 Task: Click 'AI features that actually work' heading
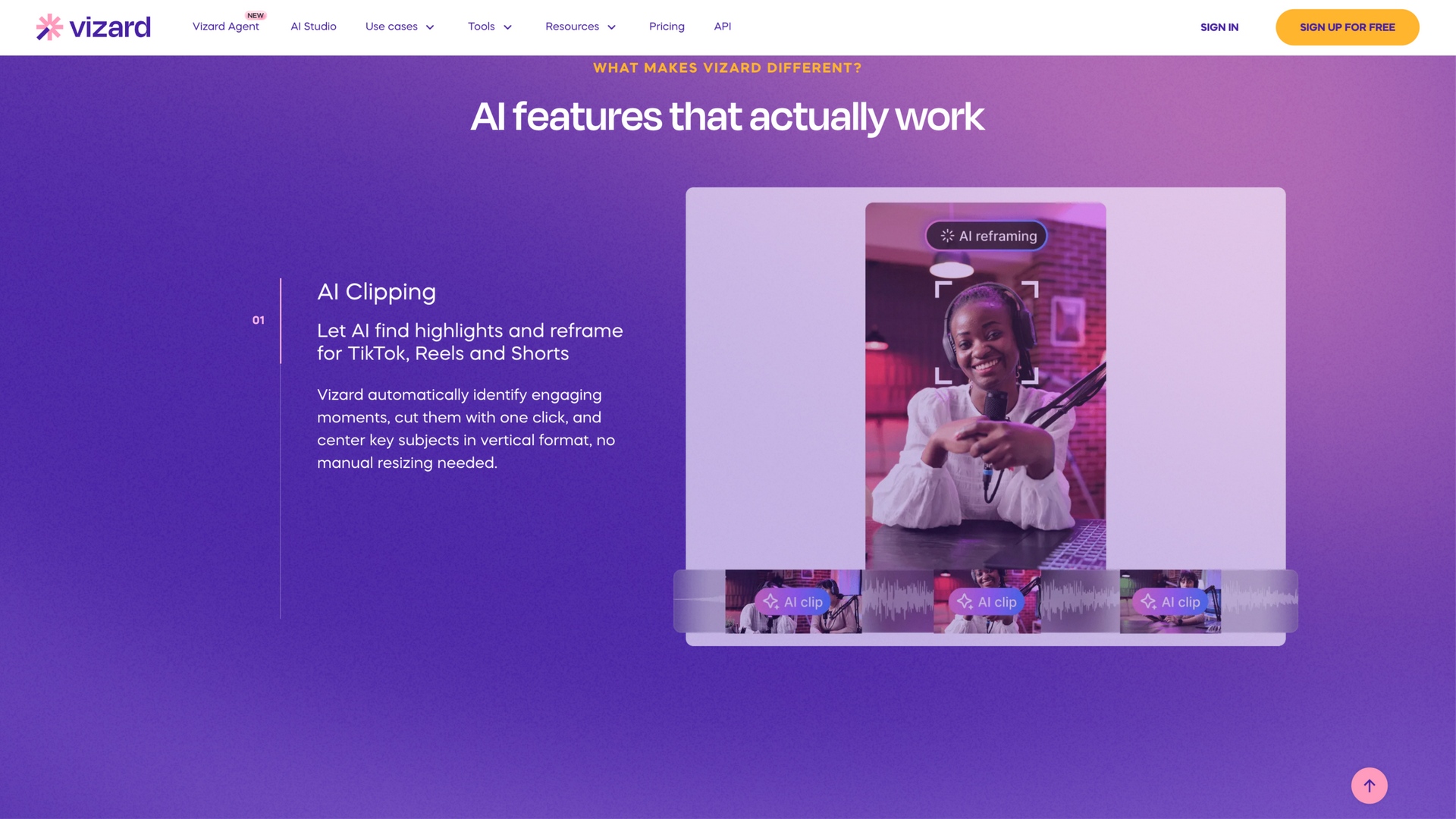(x=727, y=117)
